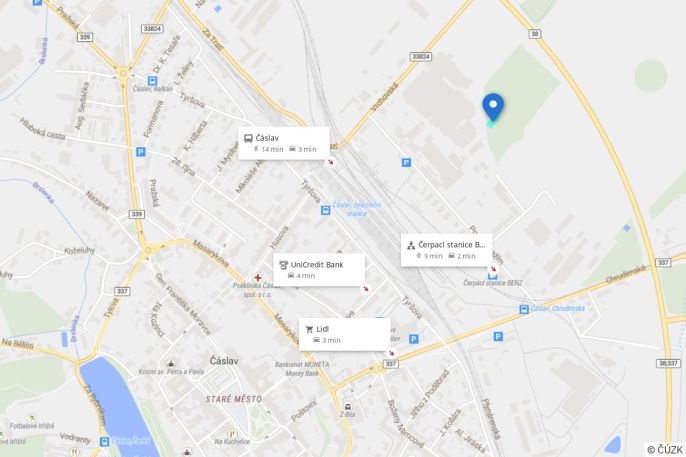Screen dimensions: 686x457
Task: Click the parking icon near Vrchovská street
Action: pyautogui.click(x=406, y=163)
